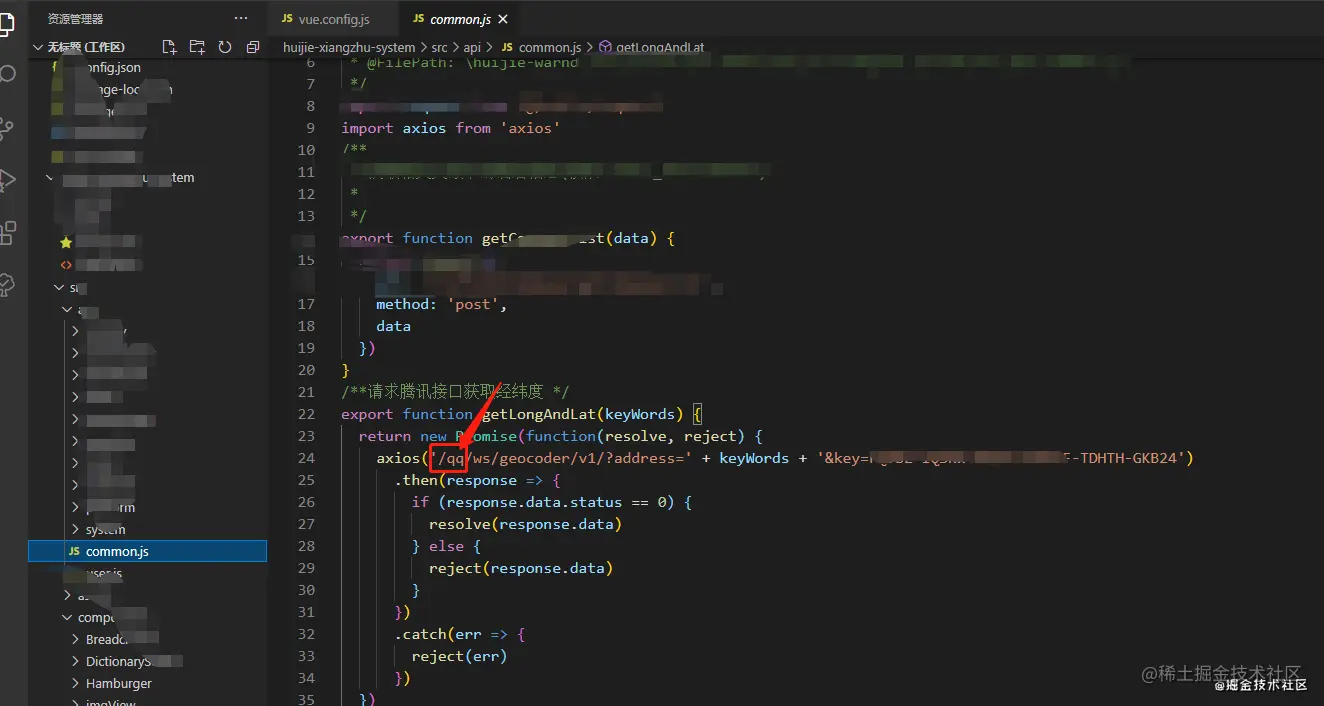The width and height of the screenshot is (1324, 706).
Task: Click 'reject(response.data)' on line 29
Action: point(520,568)
